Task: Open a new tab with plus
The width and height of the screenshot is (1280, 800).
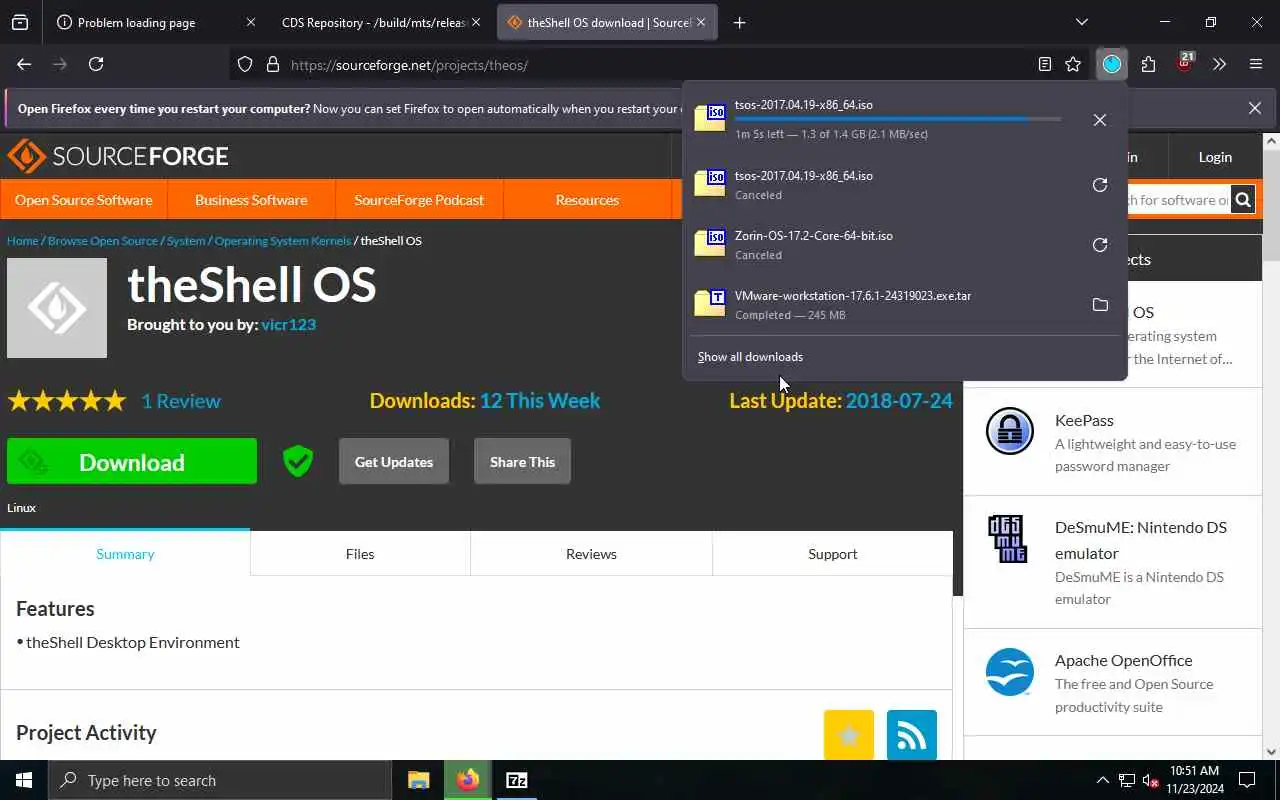Action: point(739,22)
